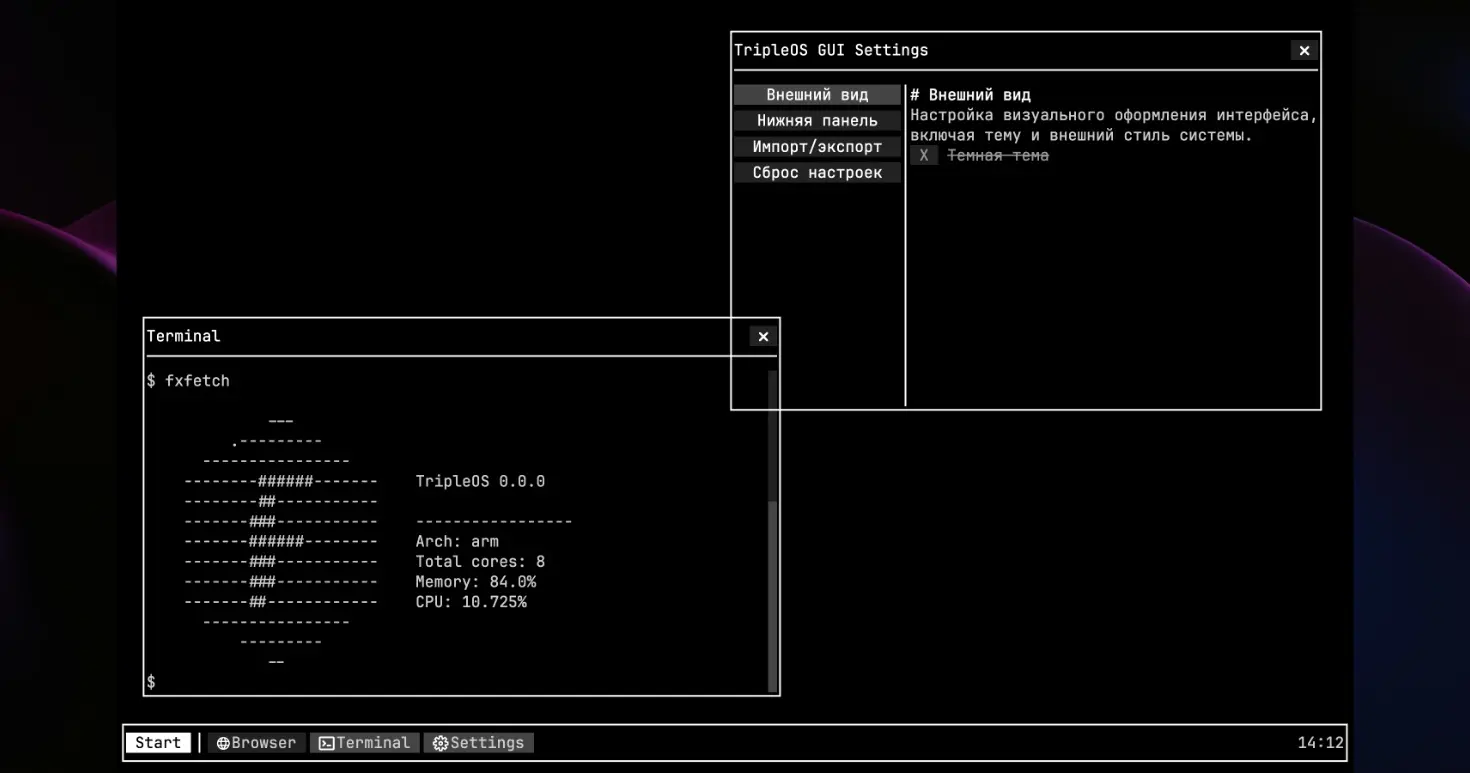Close the Terminal window
The width and height of the screenshot is (1470, 773).
pyautogui.click(x=763, y=337)
